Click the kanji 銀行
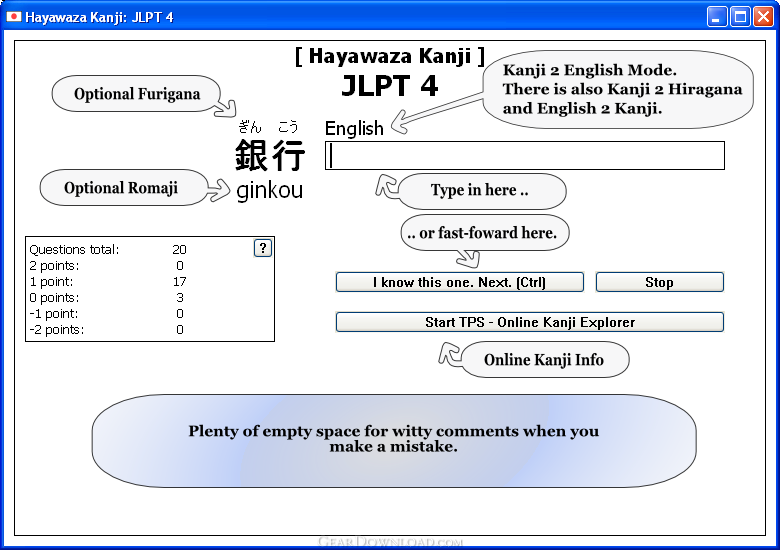 pyautogui.click(x=270, y=155)
